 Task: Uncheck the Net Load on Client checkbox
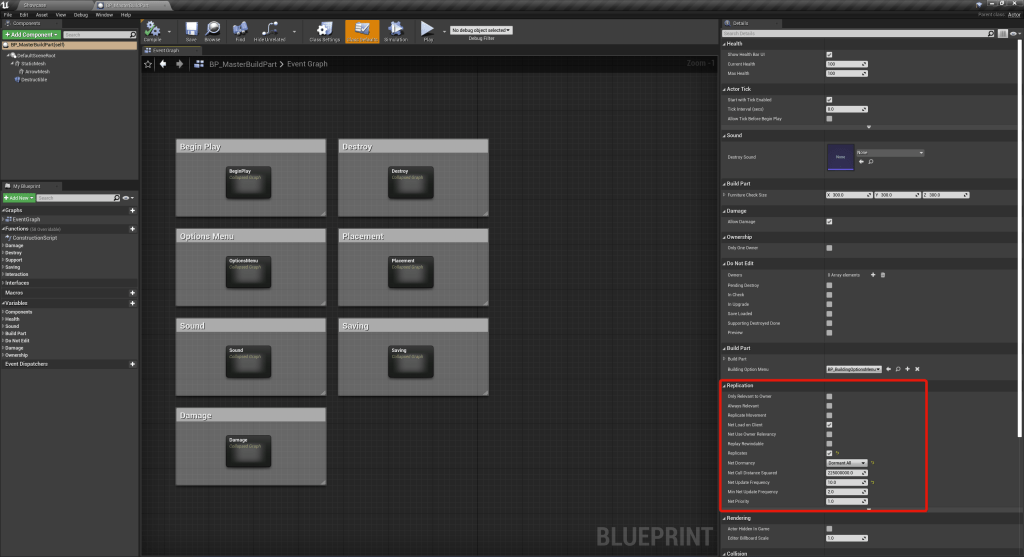point(829,425)
